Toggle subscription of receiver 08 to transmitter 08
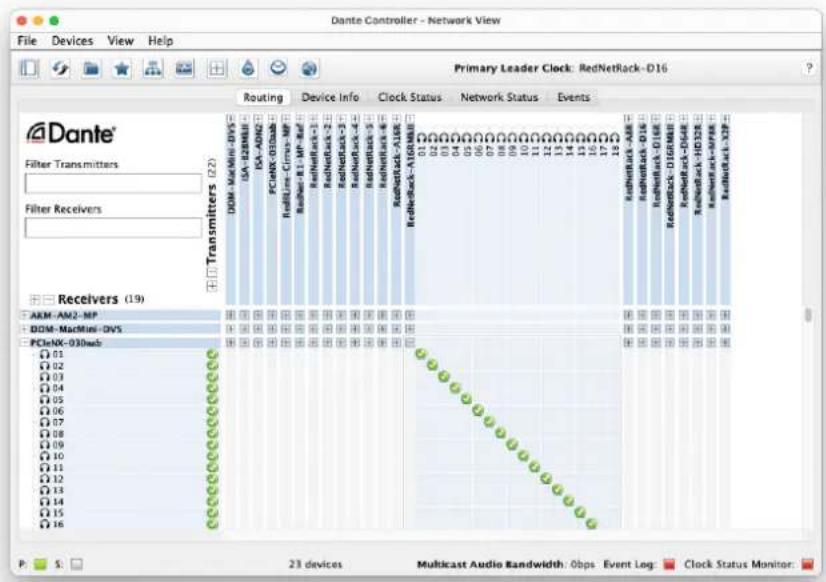Image resolution: width=826 pixels, height=582 pixels. coord(500,433)
